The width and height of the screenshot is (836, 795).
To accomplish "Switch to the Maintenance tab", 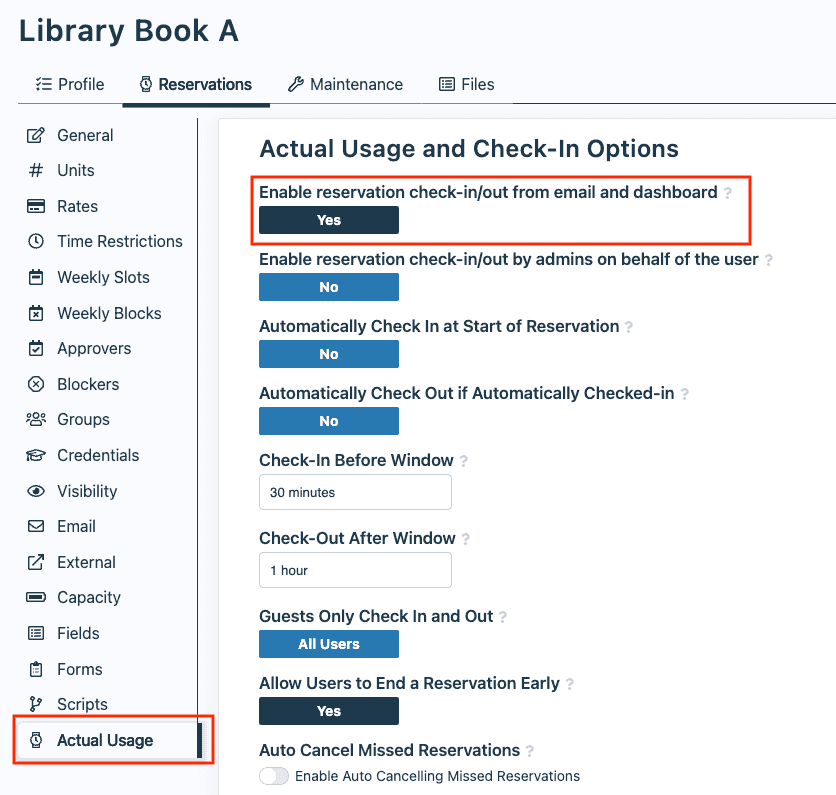I will tap(345, 84).
